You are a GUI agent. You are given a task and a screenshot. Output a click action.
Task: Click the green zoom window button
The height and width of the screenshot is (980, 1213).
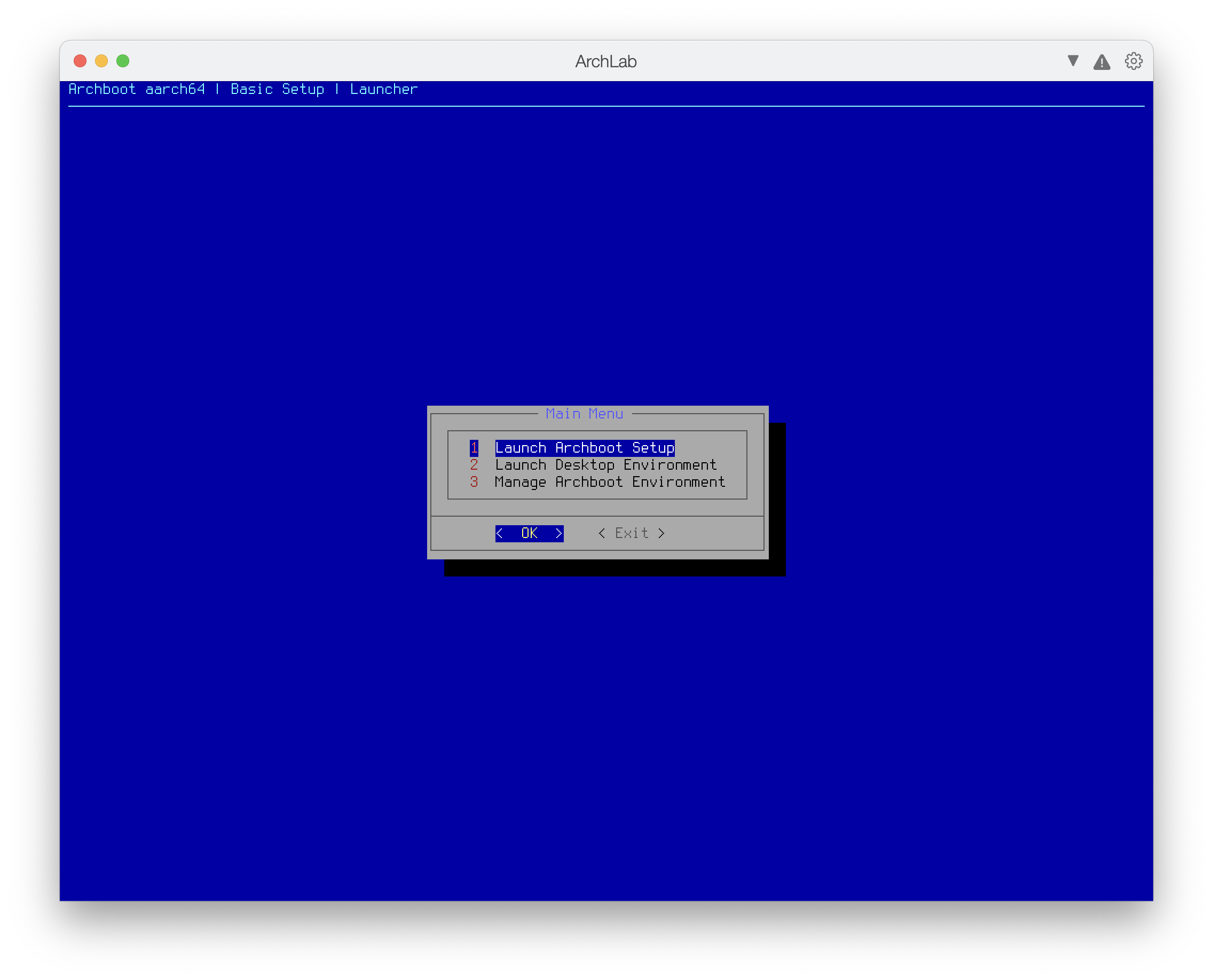(123, 61)
